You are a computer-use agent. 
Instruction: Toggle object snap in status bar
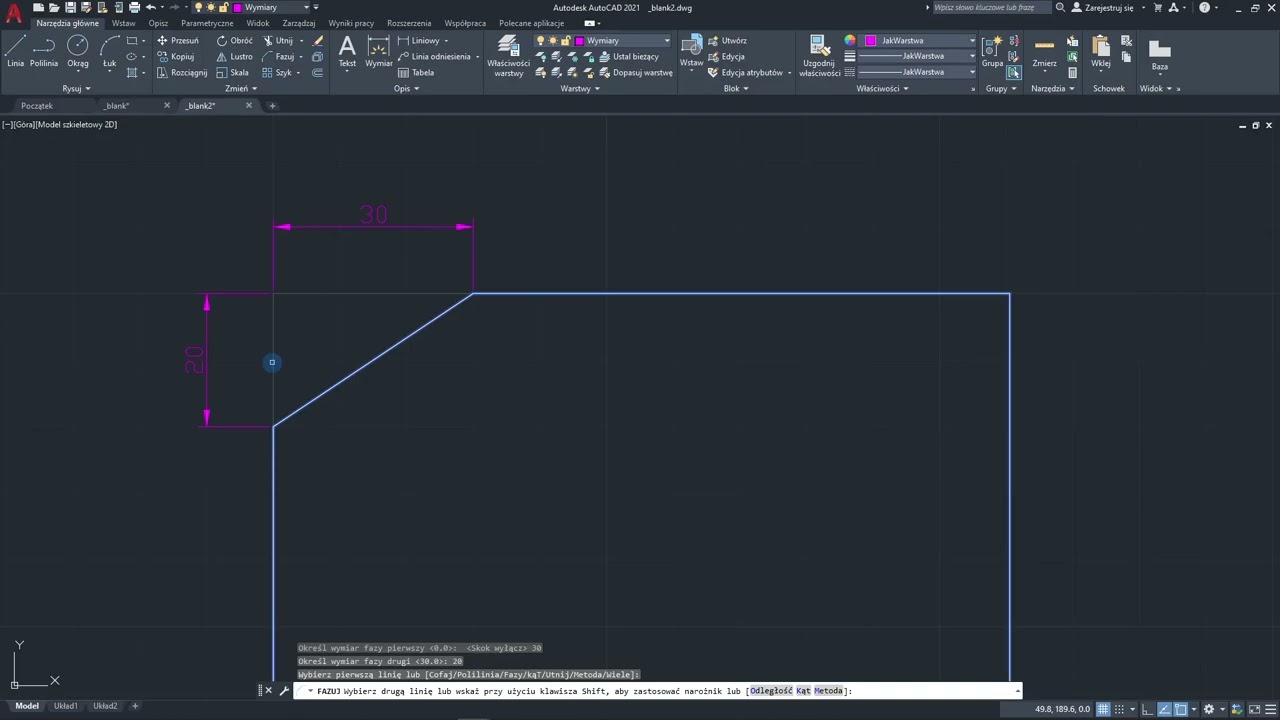tap(1181, 709)
